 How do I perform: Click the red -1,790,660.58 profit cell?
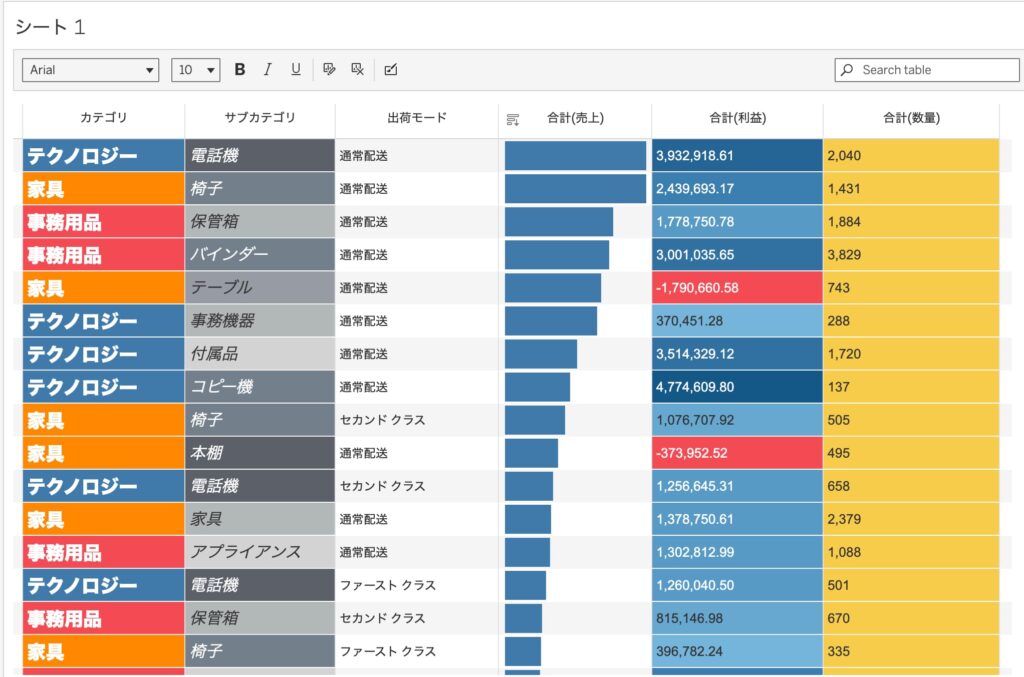click(737, 288)
